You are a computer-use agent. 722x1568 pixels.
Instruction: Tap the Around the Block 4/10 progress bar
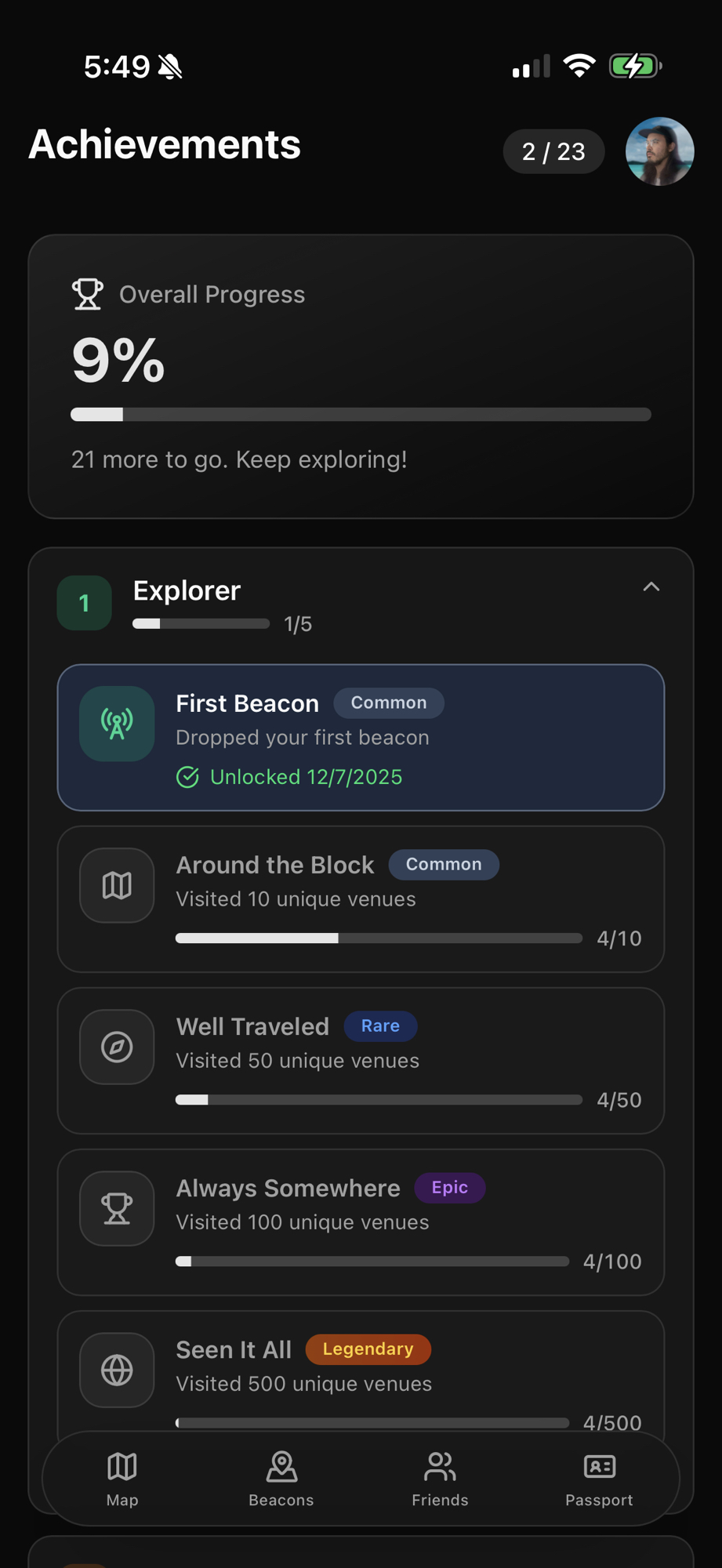(379, 938)
